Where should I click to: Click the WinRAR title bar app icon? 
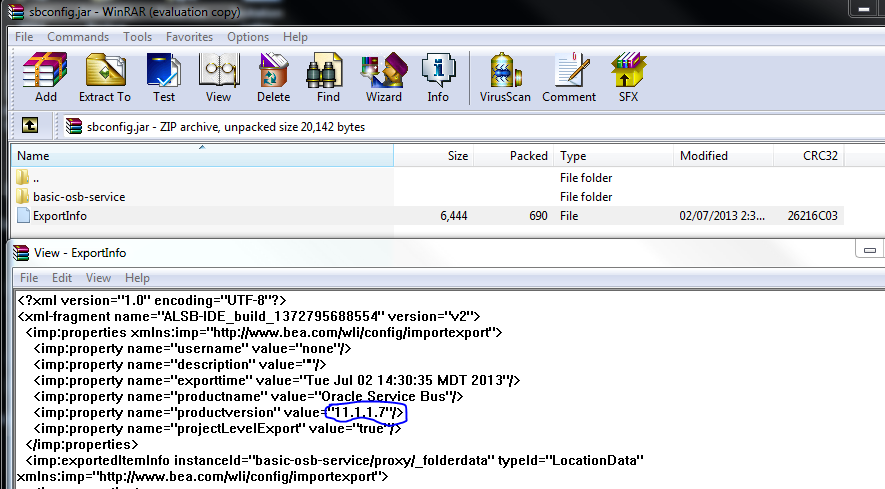(x=16, y=11)
